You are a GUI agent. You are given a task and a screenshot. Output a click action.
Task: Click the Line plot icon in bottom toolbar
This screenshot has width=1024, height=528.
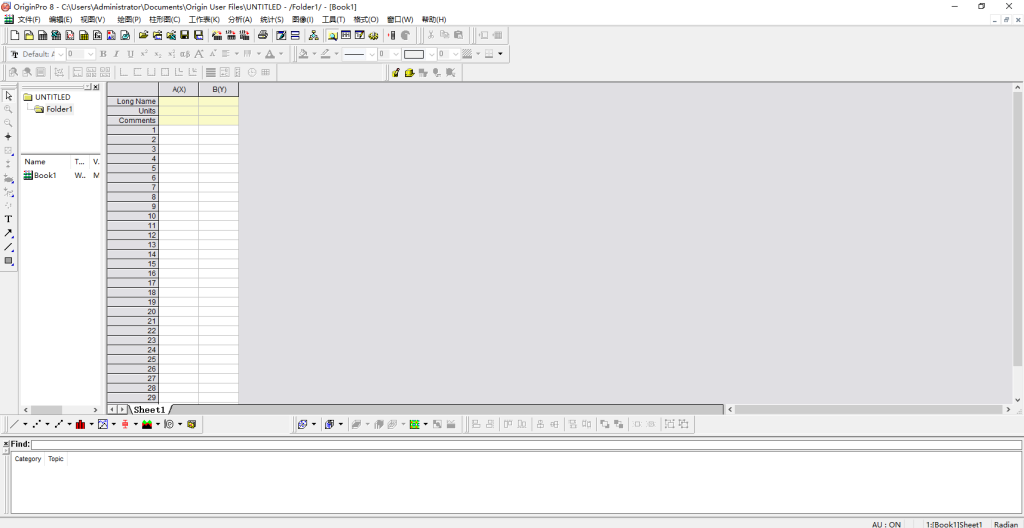click(14, 424)
